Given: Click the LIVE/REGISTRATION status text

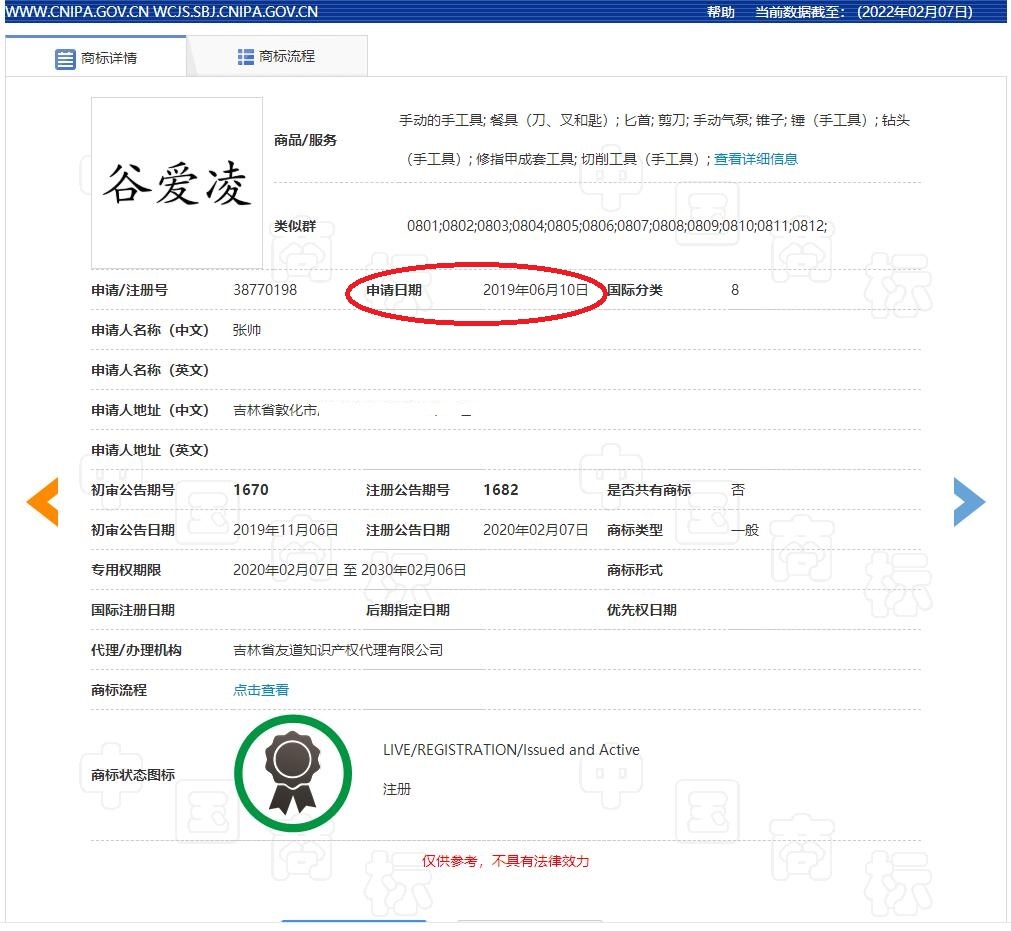Looking at the screenshot, I should (511, 750).
